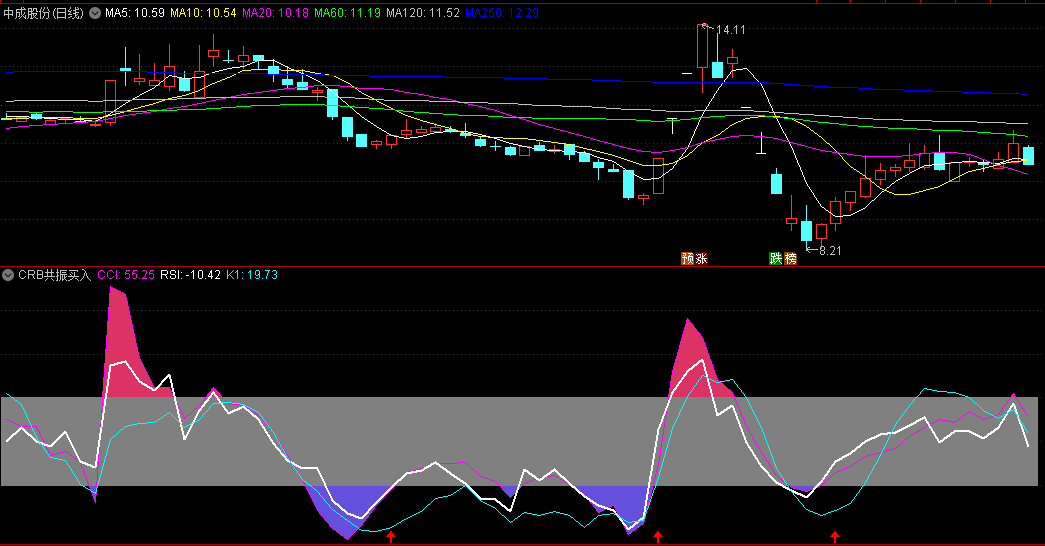Click the 跌榜 signal tag

click(x=783, y=258)
